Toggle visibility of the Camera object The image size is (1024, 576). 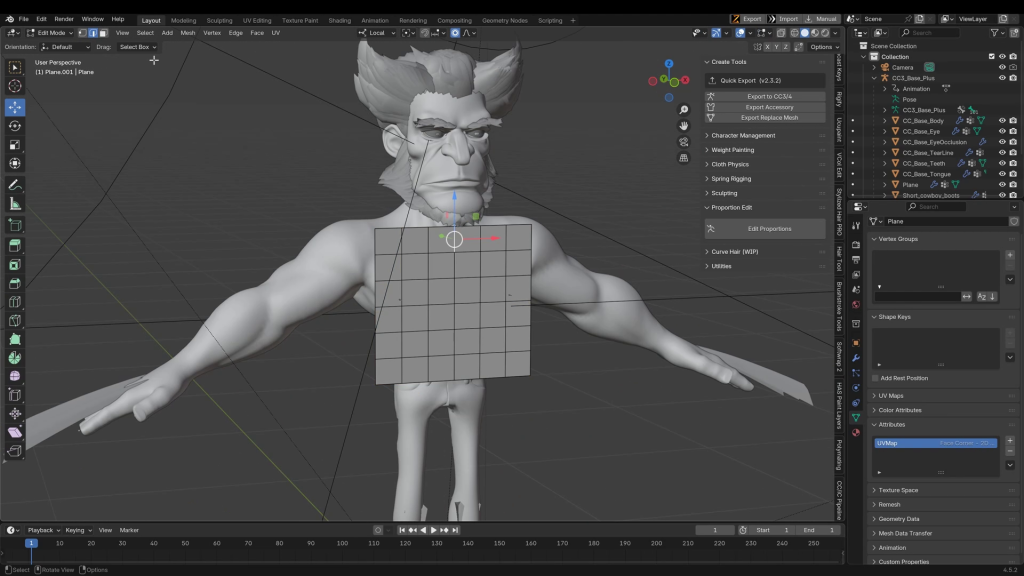click(x=1002, y=68)
